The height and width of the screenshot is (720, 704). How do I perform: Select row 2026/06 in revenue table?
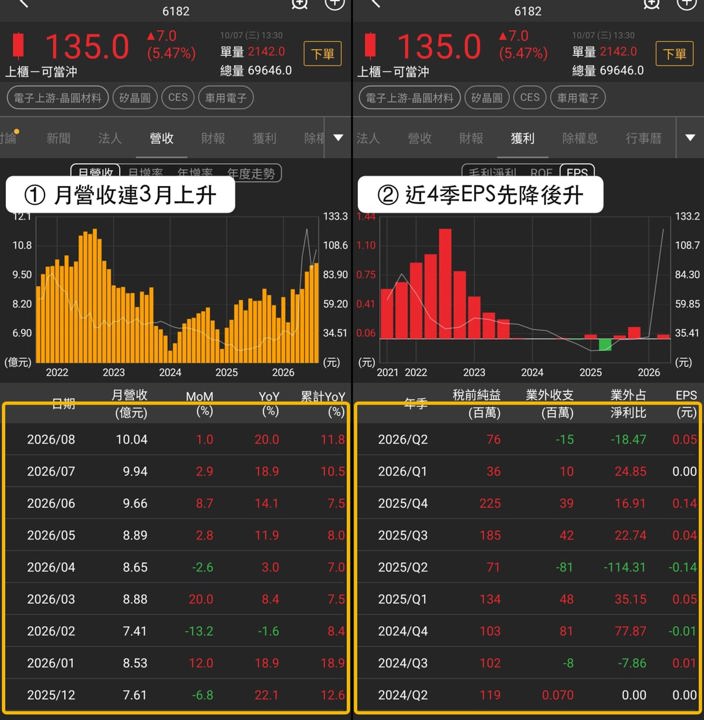[x=176, y=503]
